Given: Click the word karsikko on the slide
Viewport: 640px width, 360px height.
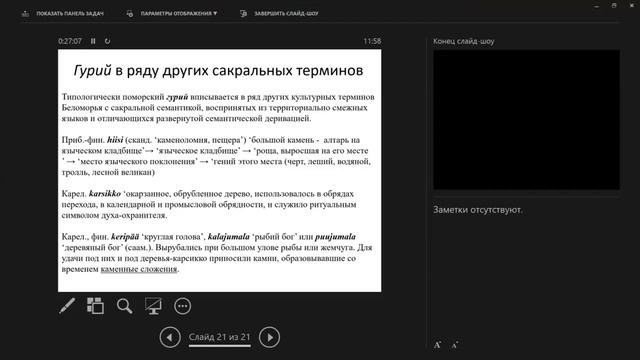Looking at the screenshot, I should pos(105,193).
